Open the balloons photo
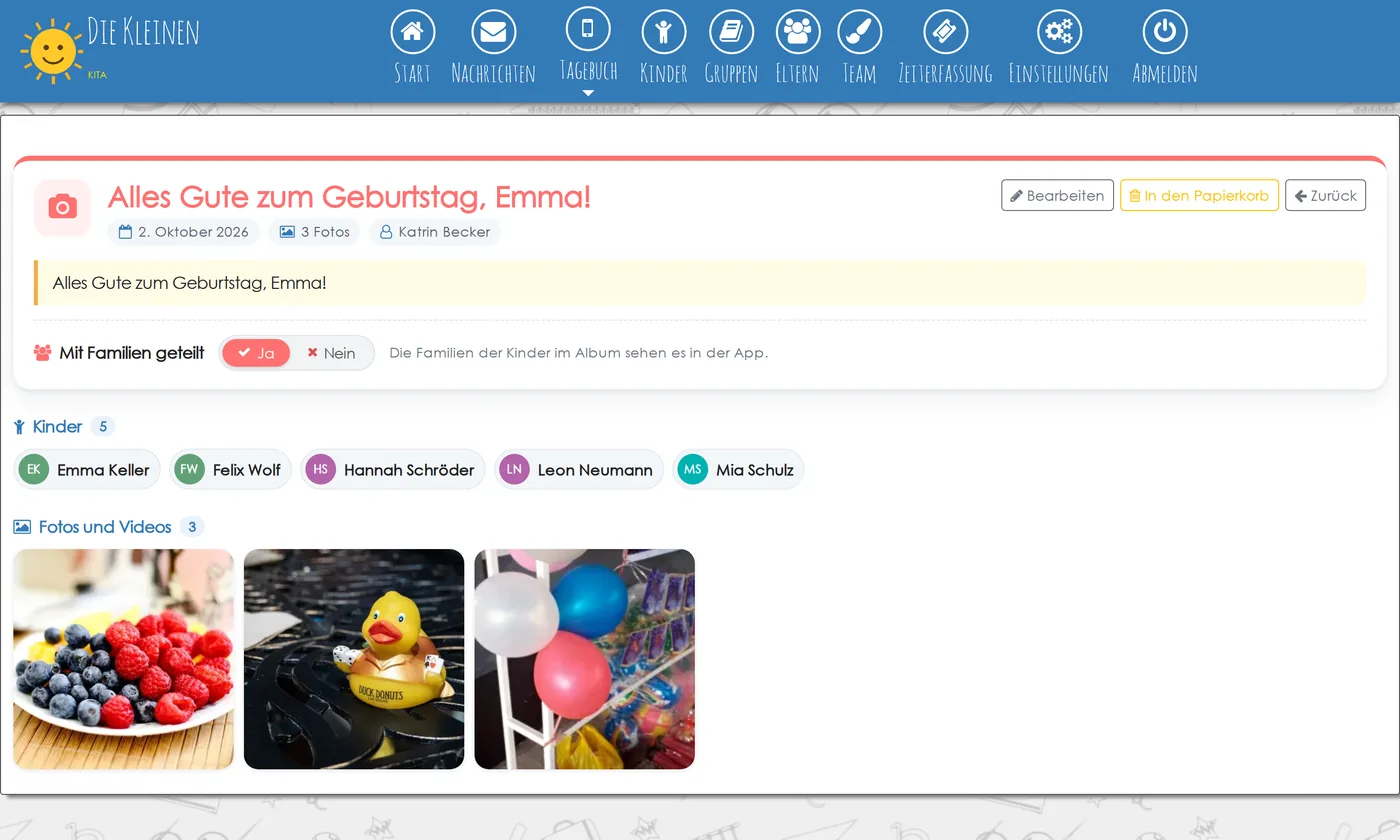This screenshot has height=840, width=1400. (584, 659)
